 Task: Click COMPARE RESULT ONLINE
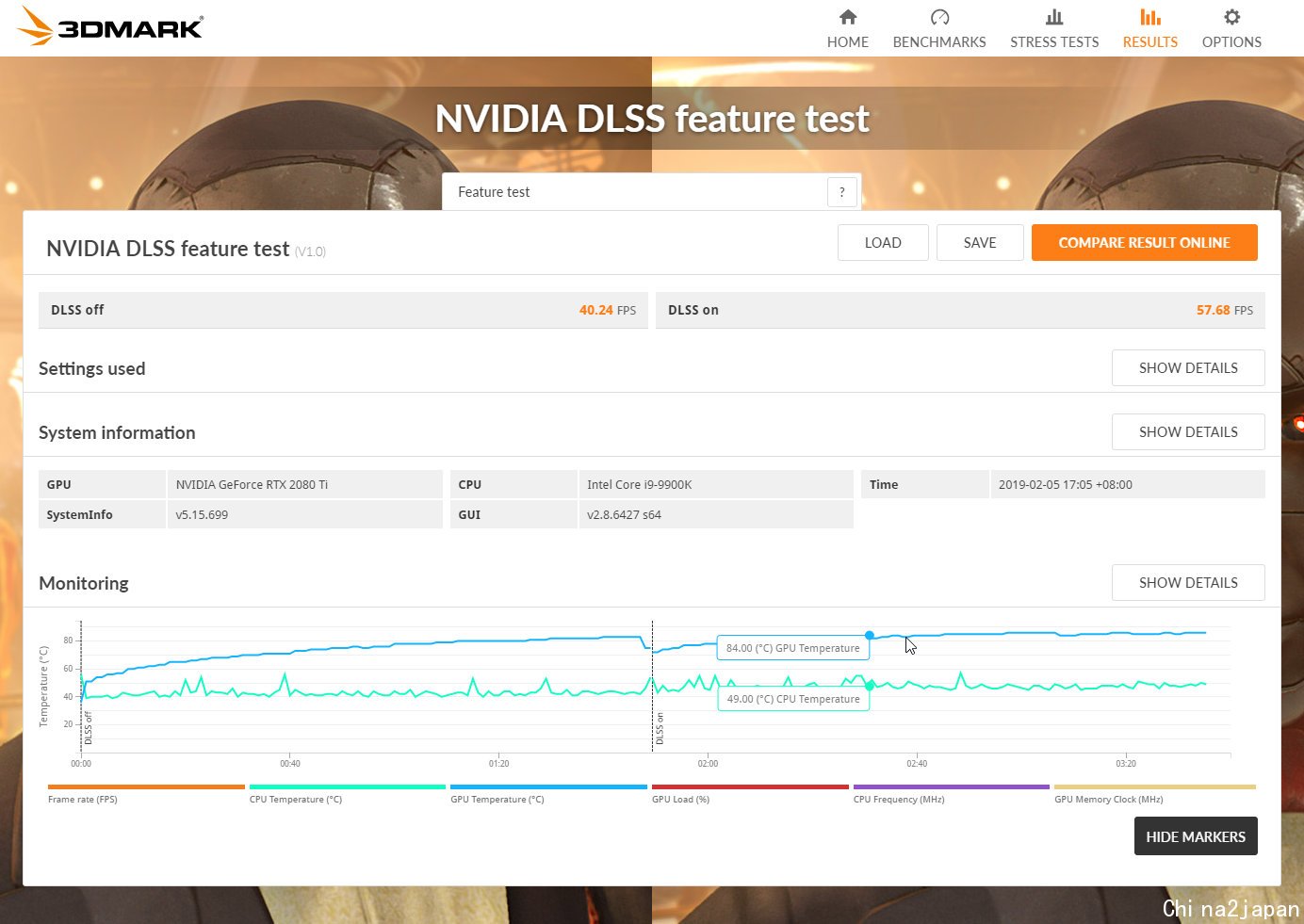point(1145,243)
